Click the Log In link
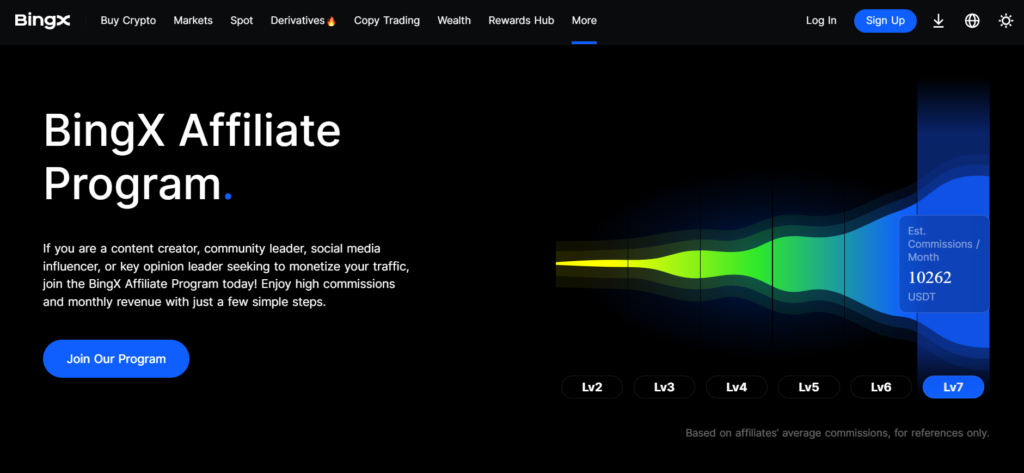This screenshot has height=473, width=1024. click(821, 20)
